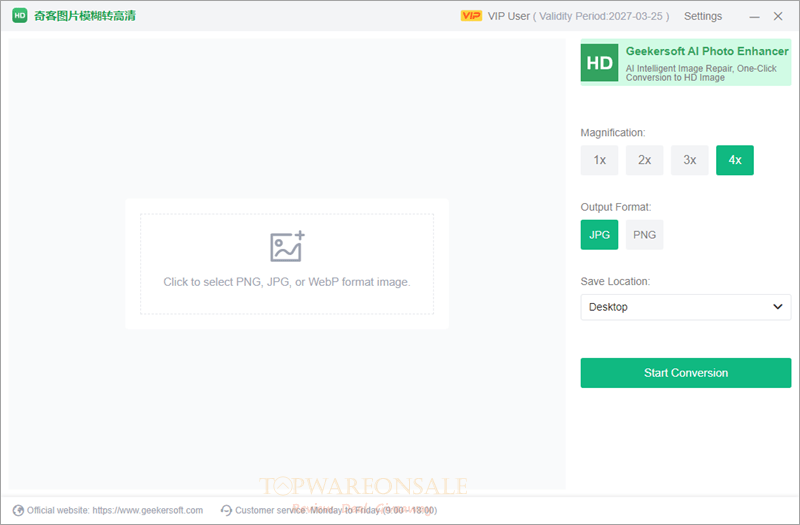
Task: Minimize the application window
Action: tap(755, 17)
